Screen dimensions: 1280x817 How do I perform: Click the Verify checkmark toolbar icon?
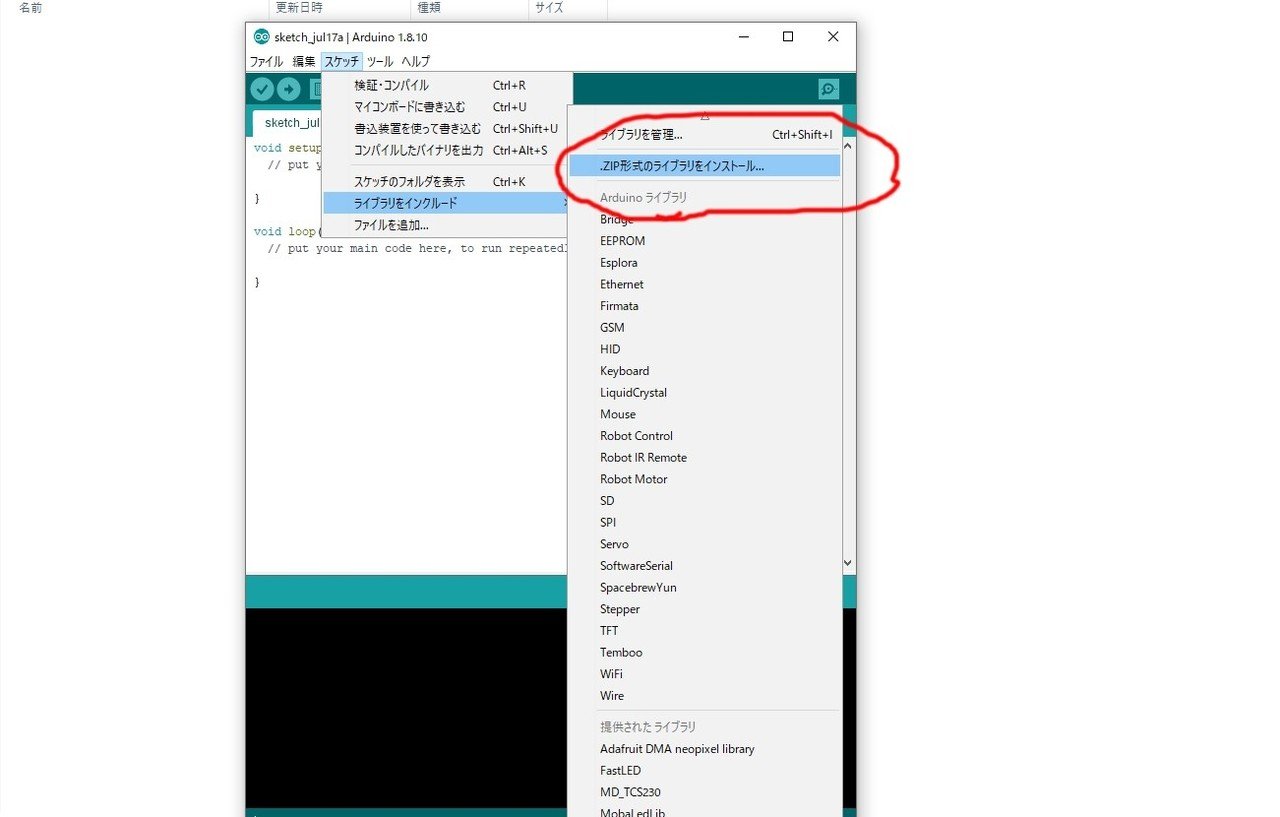point(262,89)
